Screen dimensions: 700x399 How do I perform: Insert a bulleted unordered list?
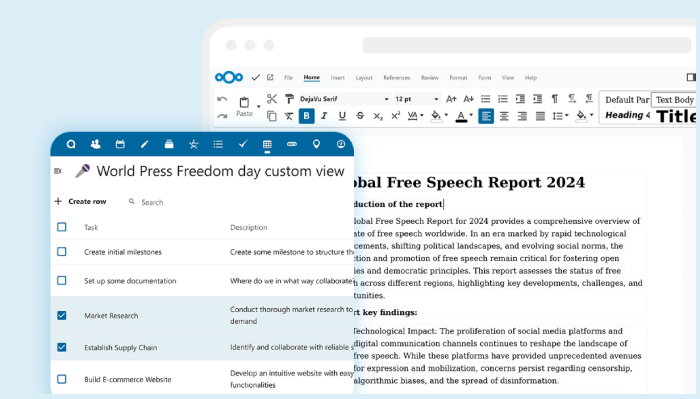click(485, 99)
